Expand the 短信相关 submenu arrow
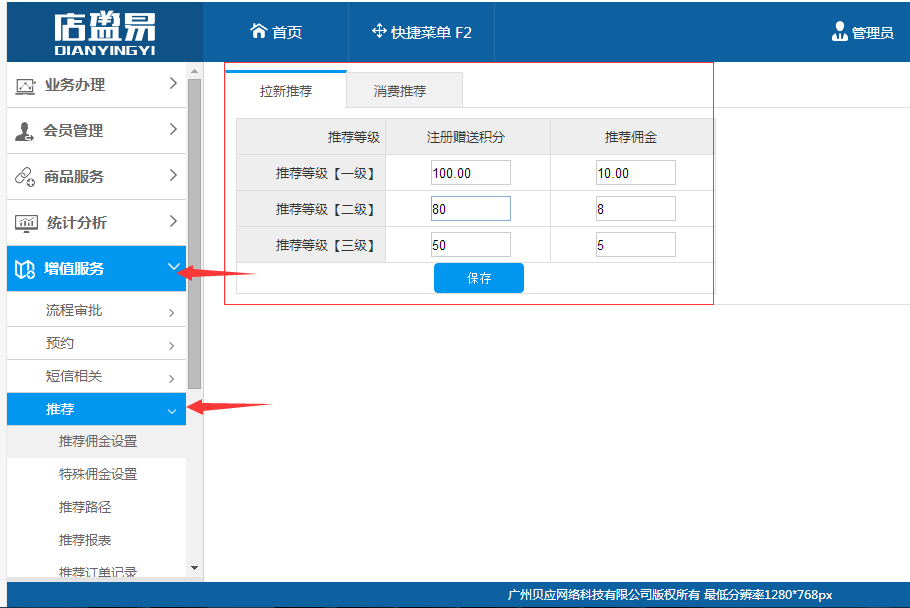This screenshot has height=608, width=910. [x=171, y=379]
